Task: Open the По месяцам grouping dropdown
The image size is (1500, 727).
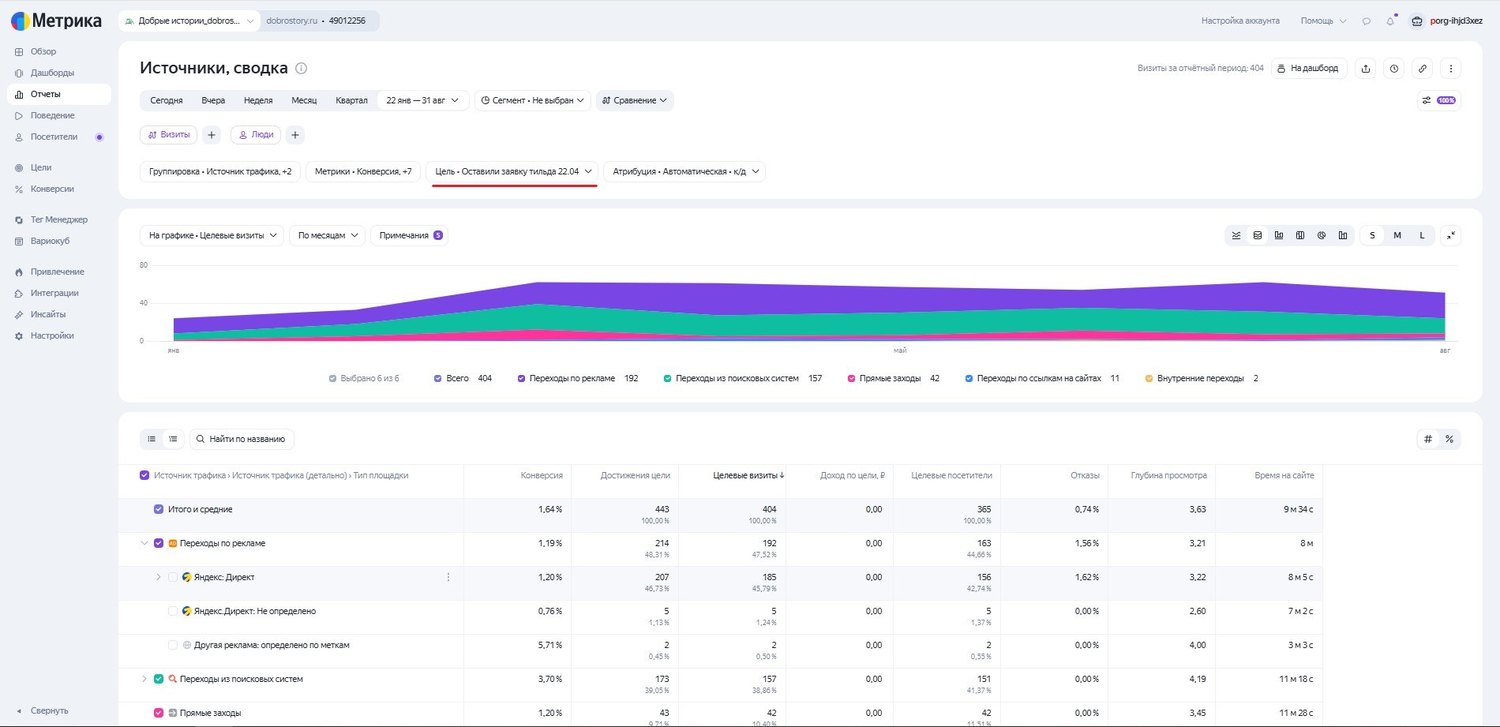Action: click(x=329, y=235)
